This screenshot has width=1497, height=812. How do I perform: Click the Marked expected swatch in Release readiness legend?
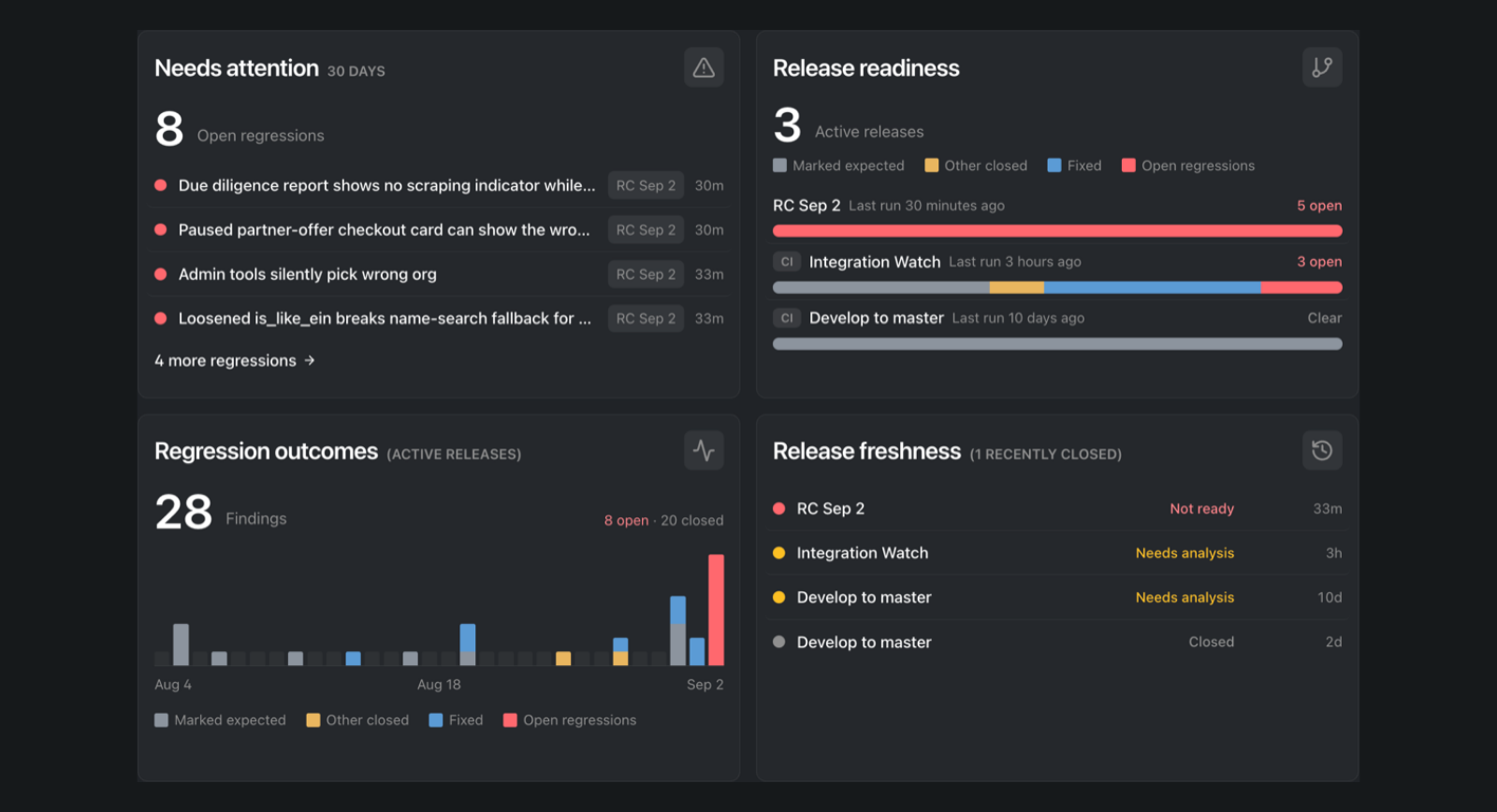tap(780, 166)
